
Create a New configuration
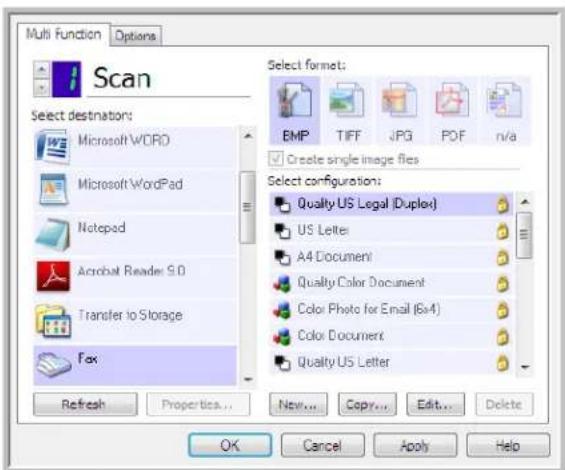click(x=298, y=404)
